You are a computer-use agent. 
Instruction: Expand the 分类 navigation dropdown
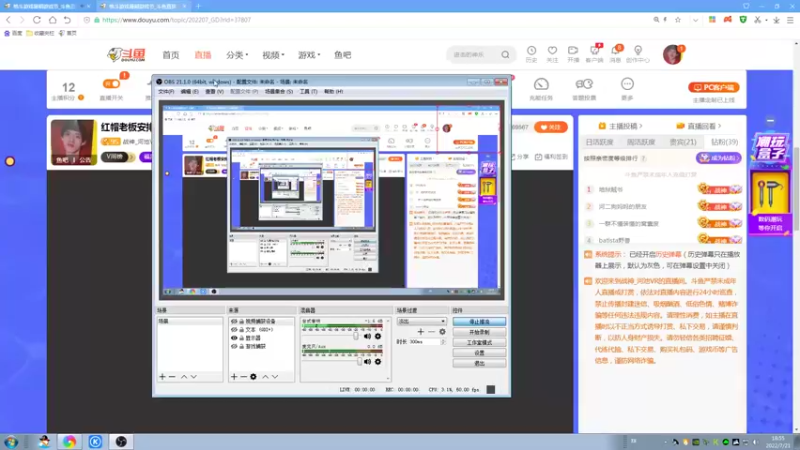237,55
